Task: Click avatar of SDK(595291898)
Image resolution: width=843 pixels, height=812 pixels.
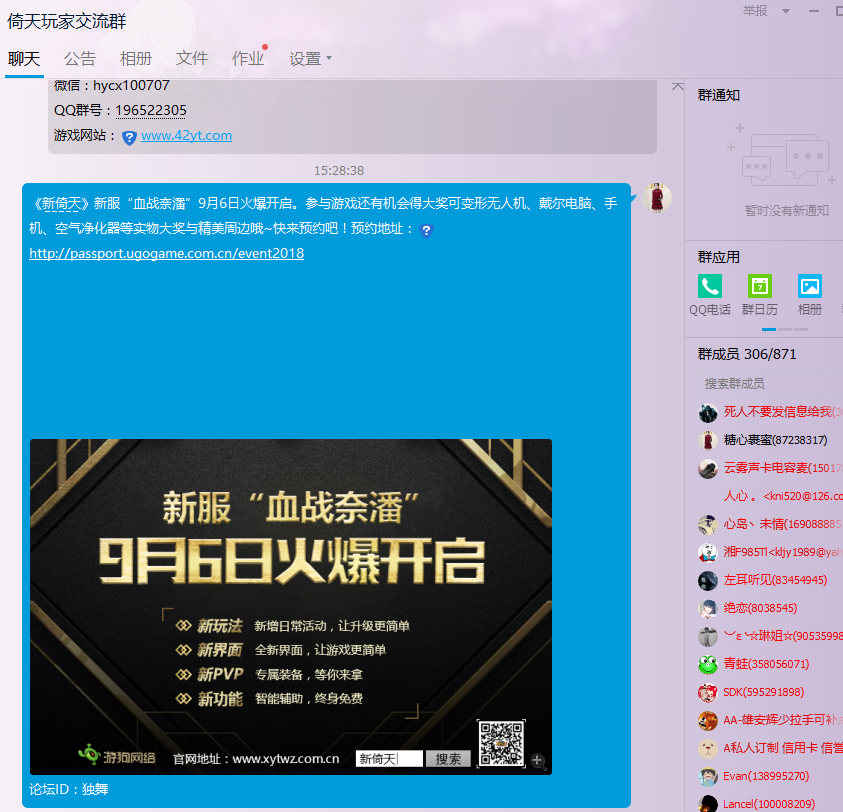Action: point(708,693)
